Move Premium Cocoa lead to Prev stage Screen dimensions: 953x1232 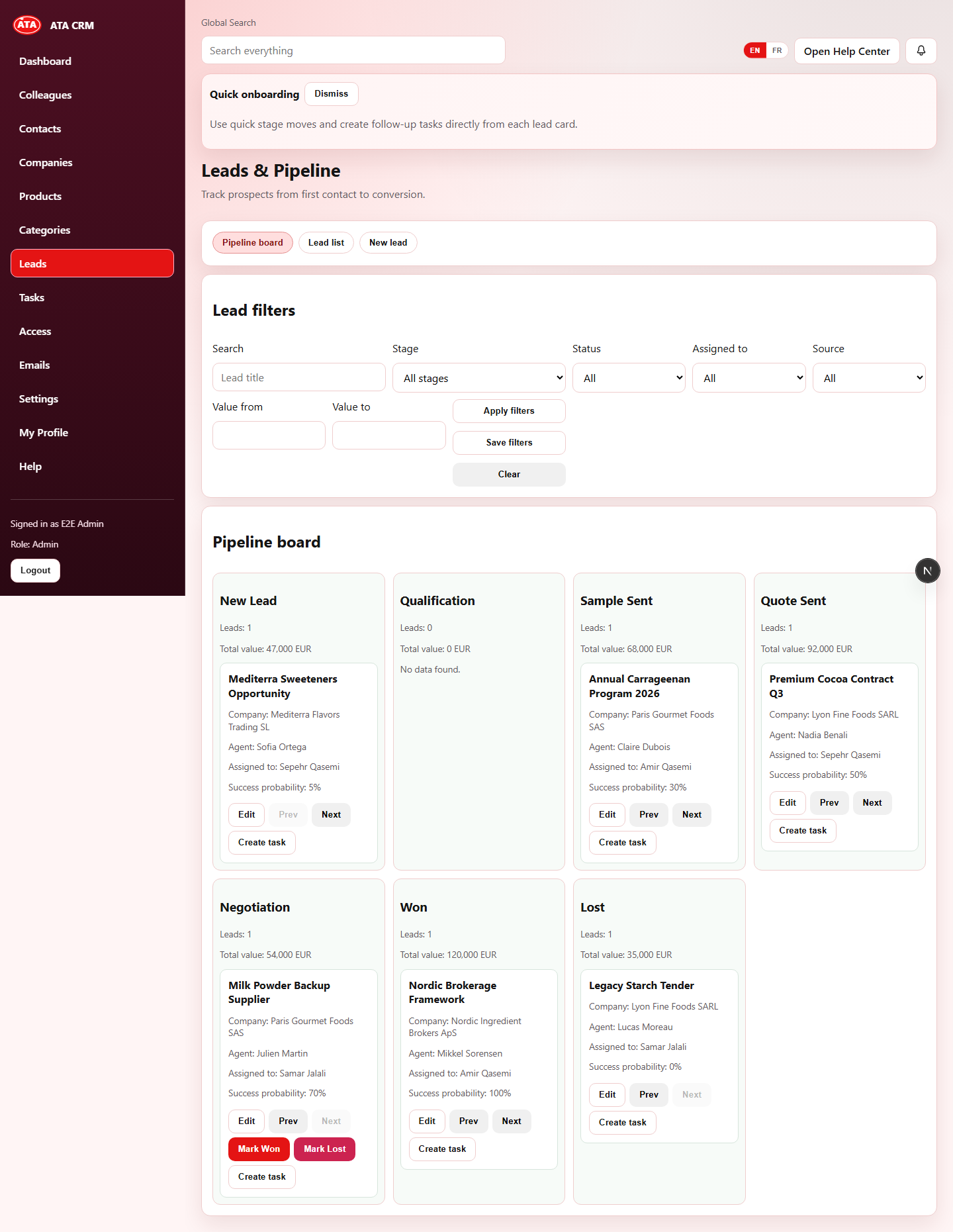coord(829,803)
